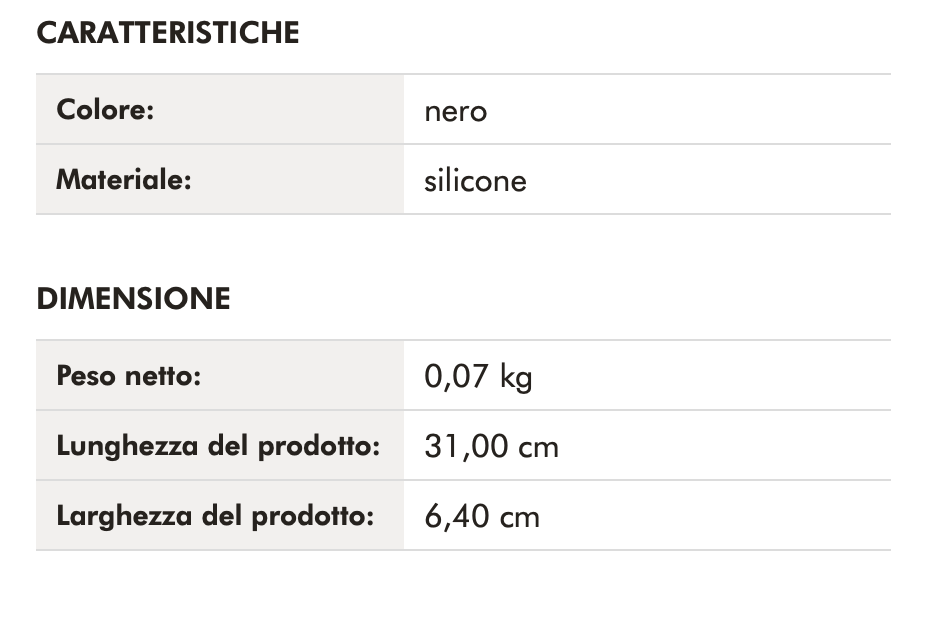Click the CARATTERISTICHE section heading
The width and height of the screenshot is (940, 638).
click(x=168, y=33)
